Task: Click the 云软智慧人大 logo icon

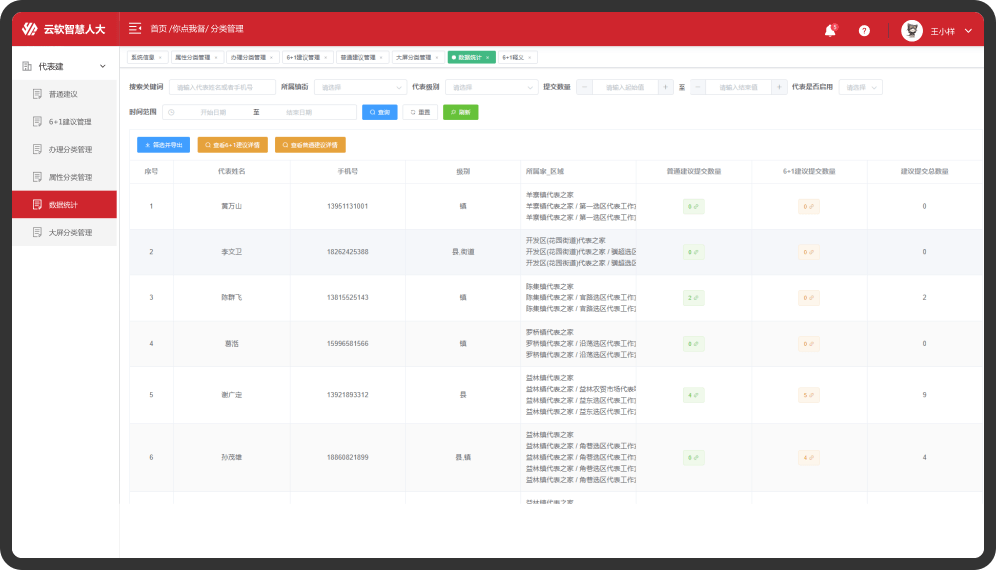Action: [x=30, y=30]
